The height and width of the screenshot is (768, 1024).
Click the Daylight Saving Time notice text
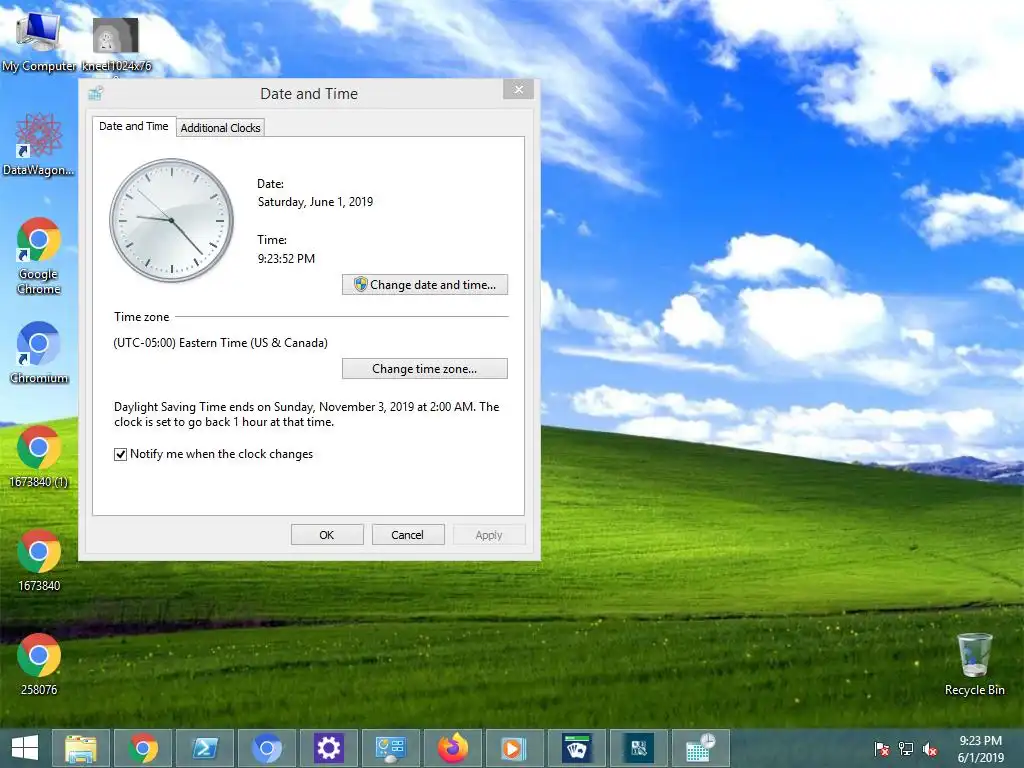[307, 415]
